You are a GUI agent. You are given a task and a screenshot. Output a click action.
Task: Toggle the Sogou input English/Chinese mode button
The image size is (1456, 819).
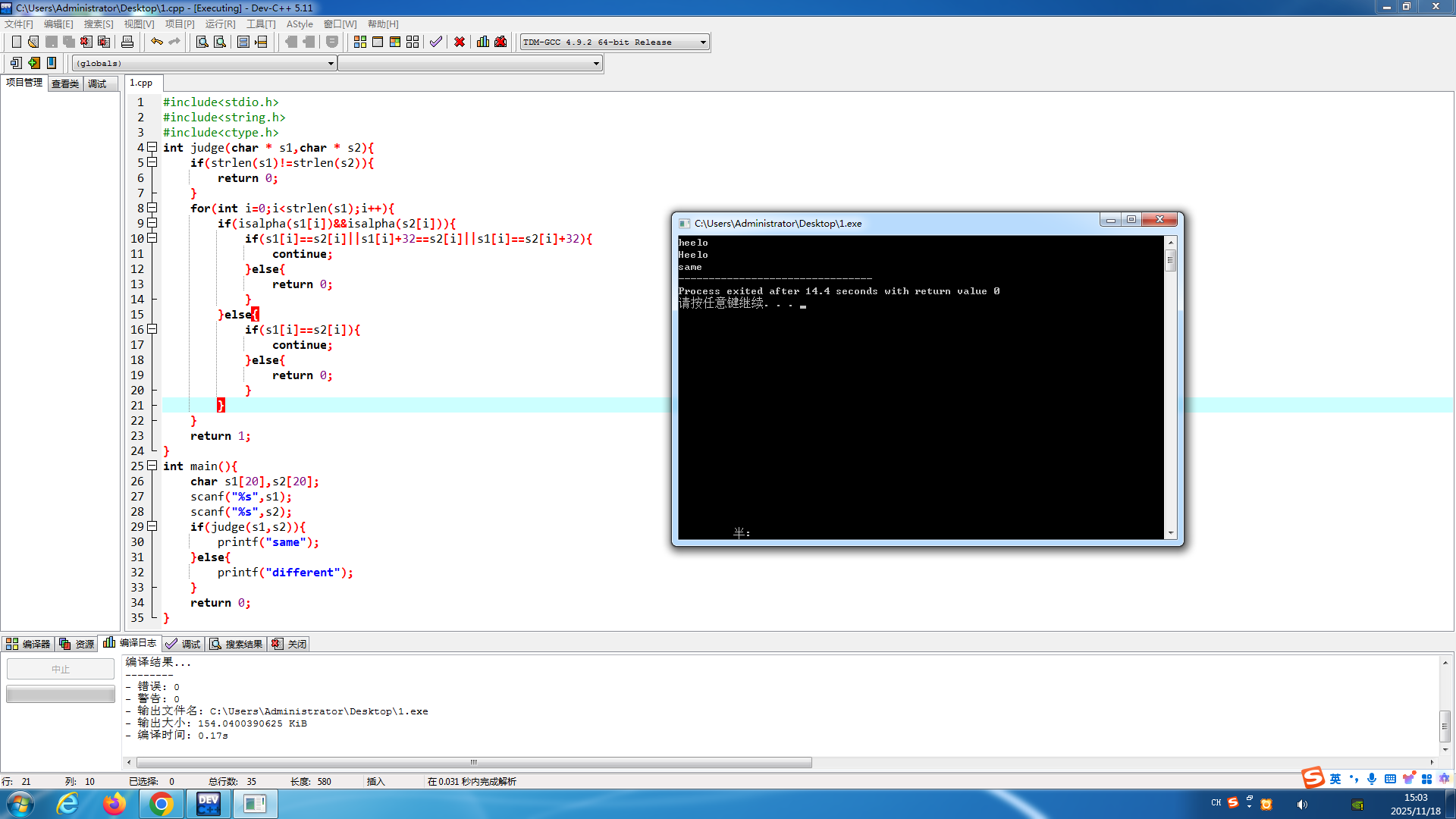(x=1335, y=779)
